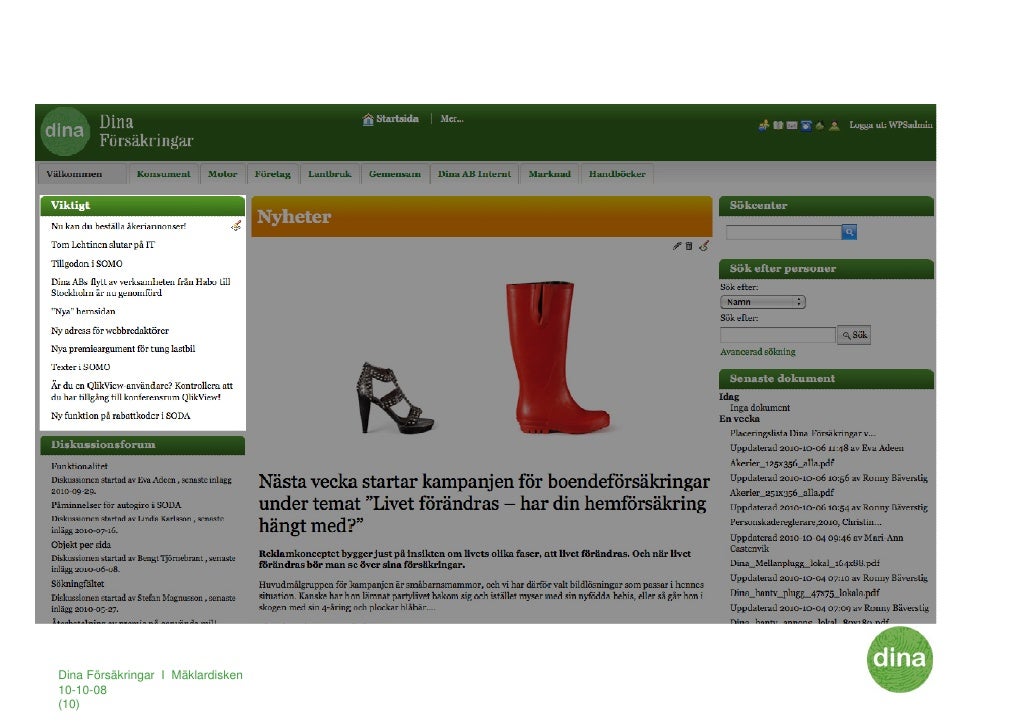Open 'Dina ABs flytt av verksamheten' item

pyautogui.click(x=141, y=287)
